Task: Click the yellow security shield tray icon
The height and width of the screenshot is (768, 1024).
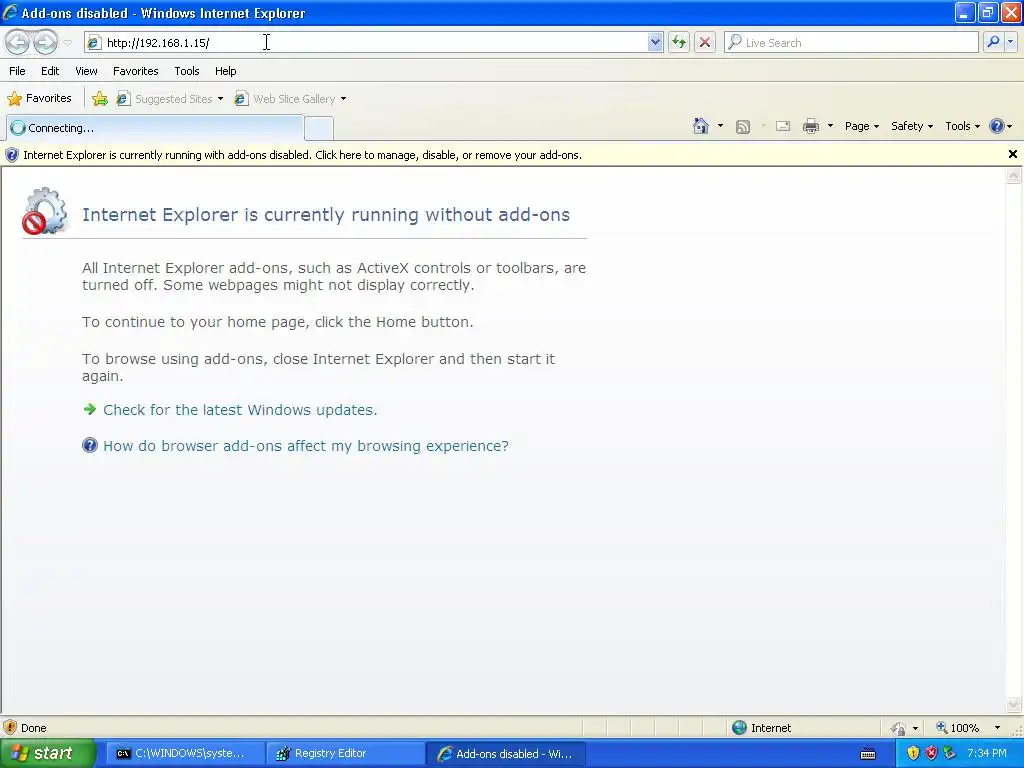Action: (913, 753)
